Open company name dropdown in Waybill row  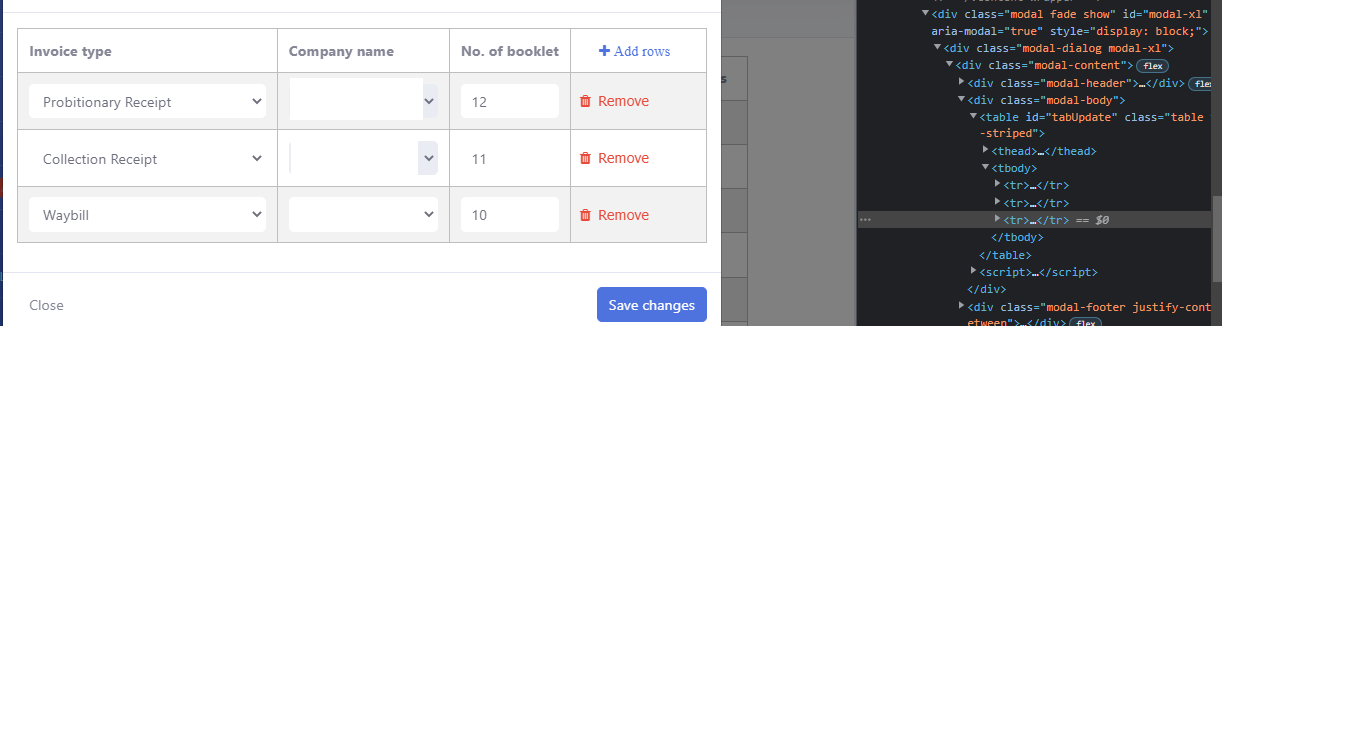click(x=364, y=215)
